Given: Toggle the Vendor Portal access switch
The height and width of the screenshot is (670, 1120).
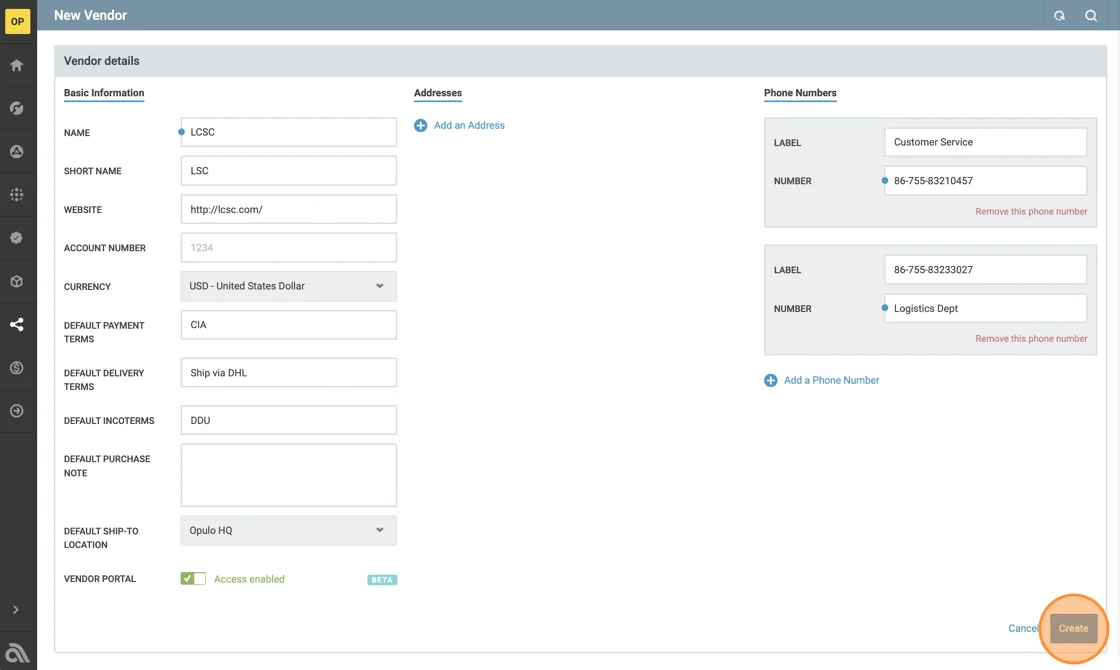Looking at the screenshot, I should pos(193,579).
